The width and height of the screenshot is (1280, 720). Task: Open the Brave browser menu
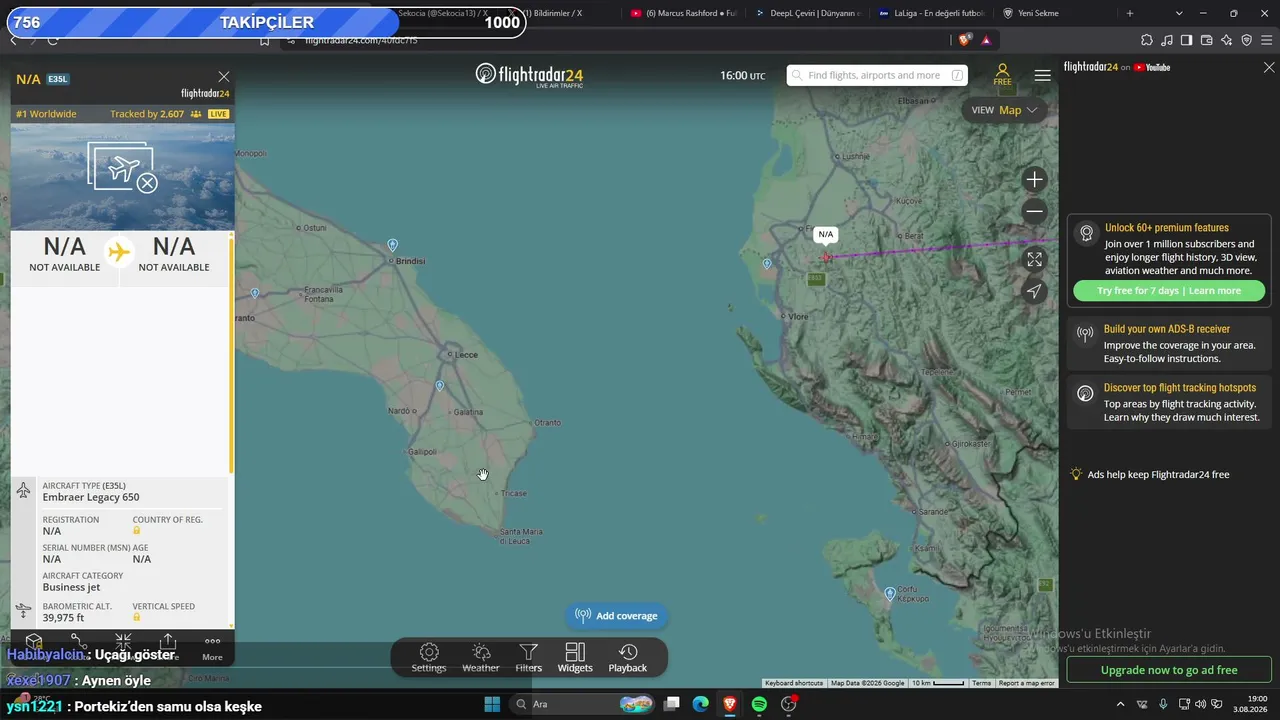tap(1266, 40)
